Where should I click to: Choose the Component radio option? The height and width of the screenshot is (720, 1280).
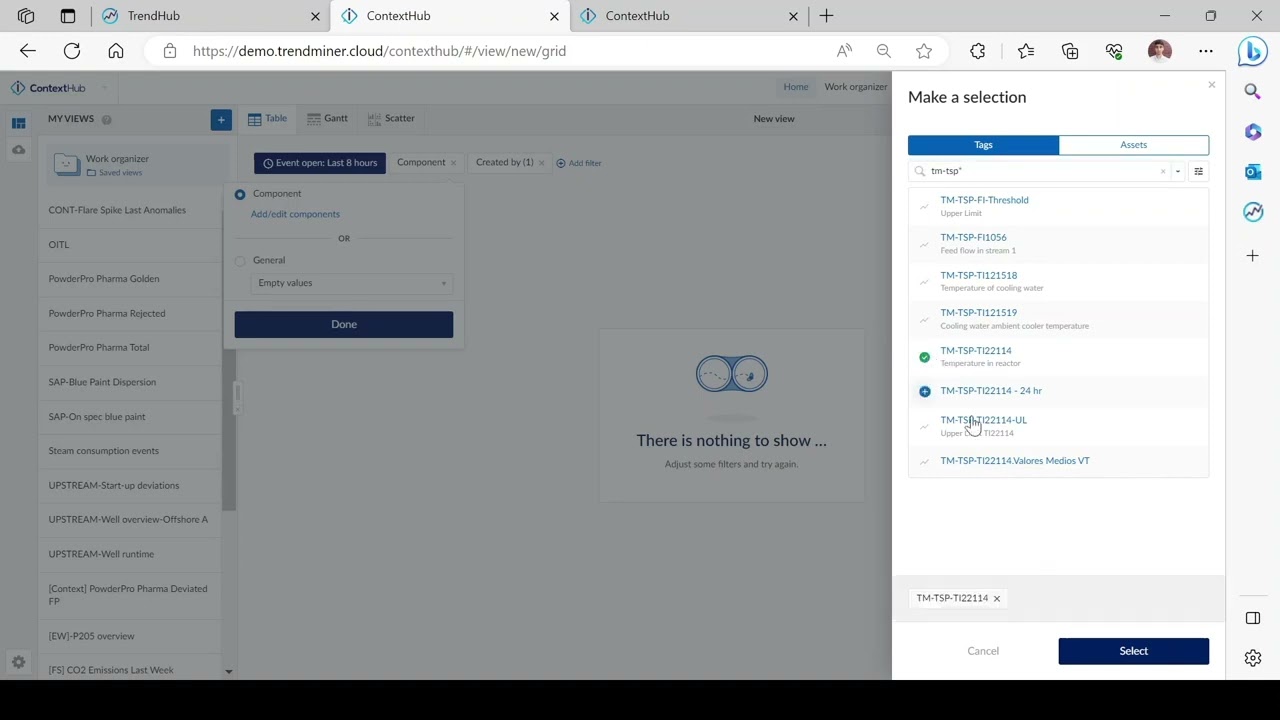[240, 194]
